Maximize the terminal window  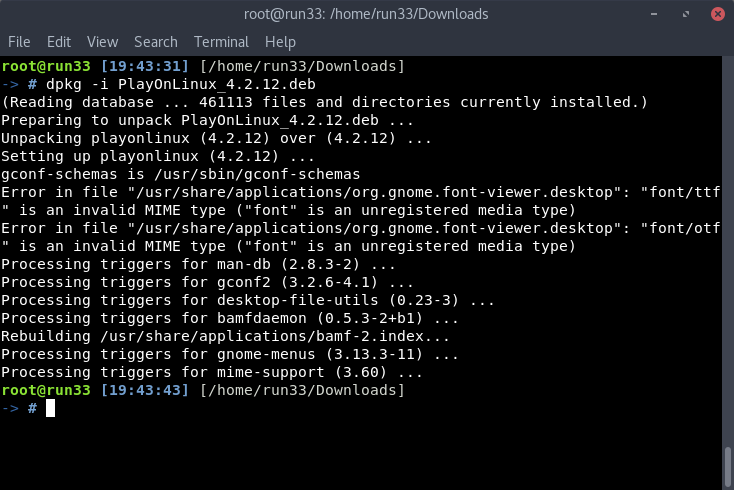point(686,14)
